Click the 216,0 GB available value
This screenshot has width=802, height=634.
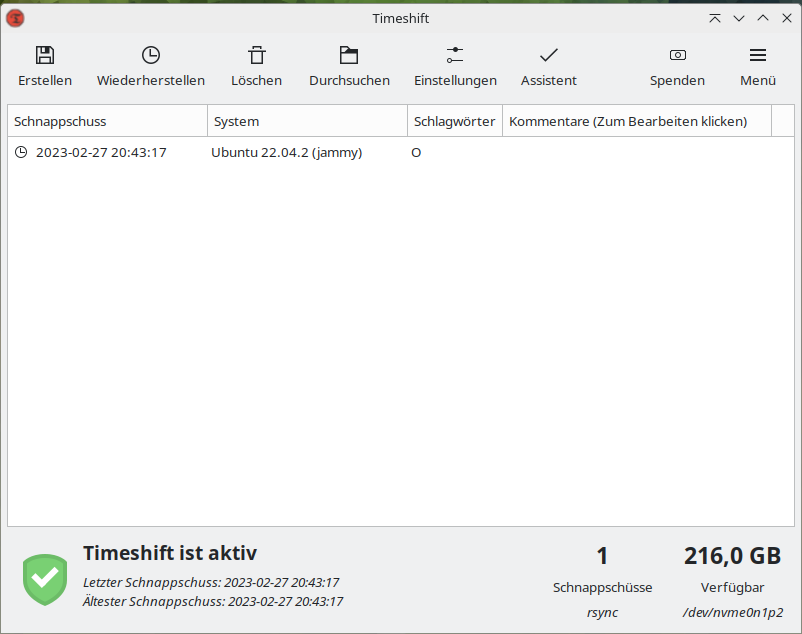(732, 556)
